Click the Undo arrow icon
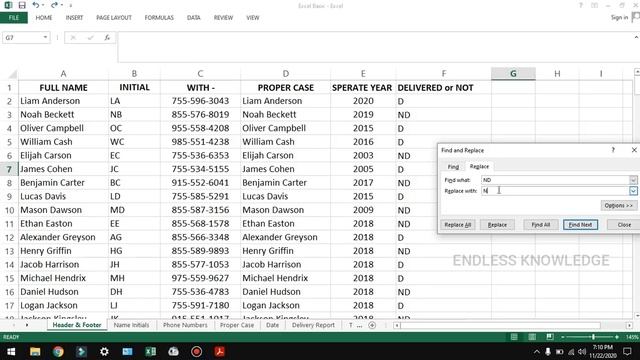Screen dimensions: 640x360 click(x=36, y=5)
